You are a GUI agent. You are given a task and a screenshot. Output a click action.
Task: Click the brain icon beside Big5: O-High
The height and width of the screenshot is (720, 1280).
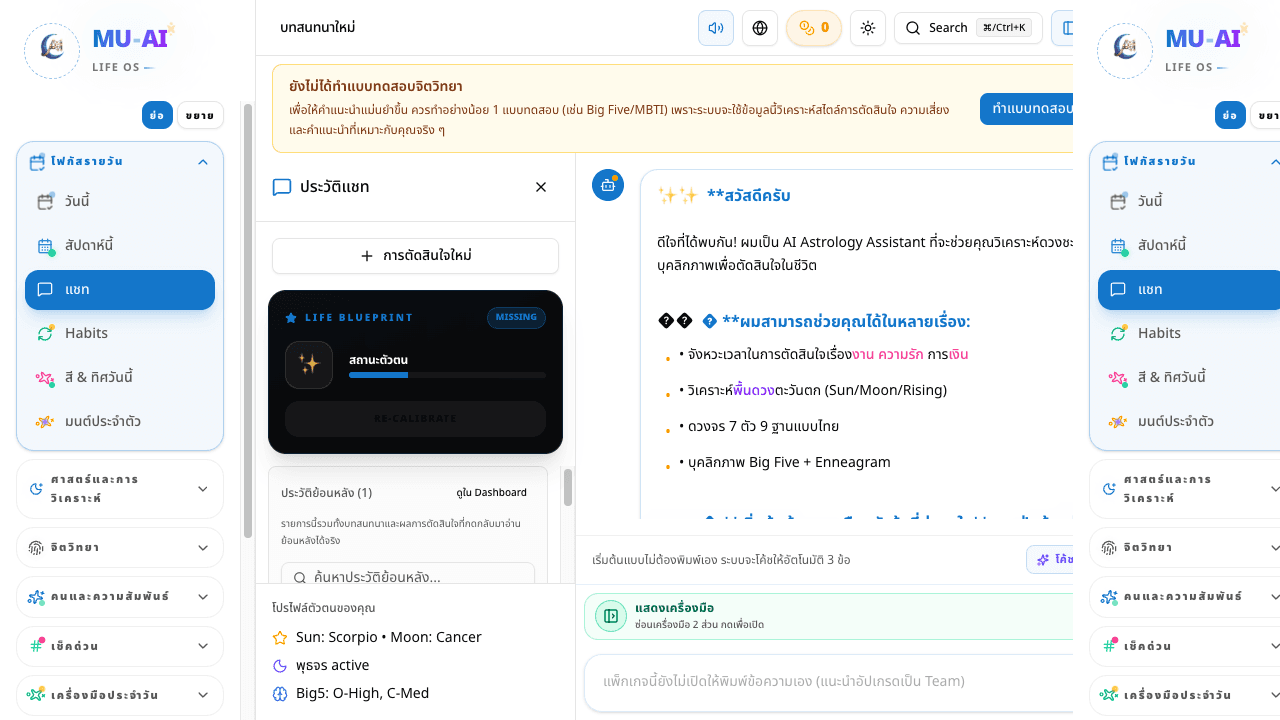tap(280, 693)
